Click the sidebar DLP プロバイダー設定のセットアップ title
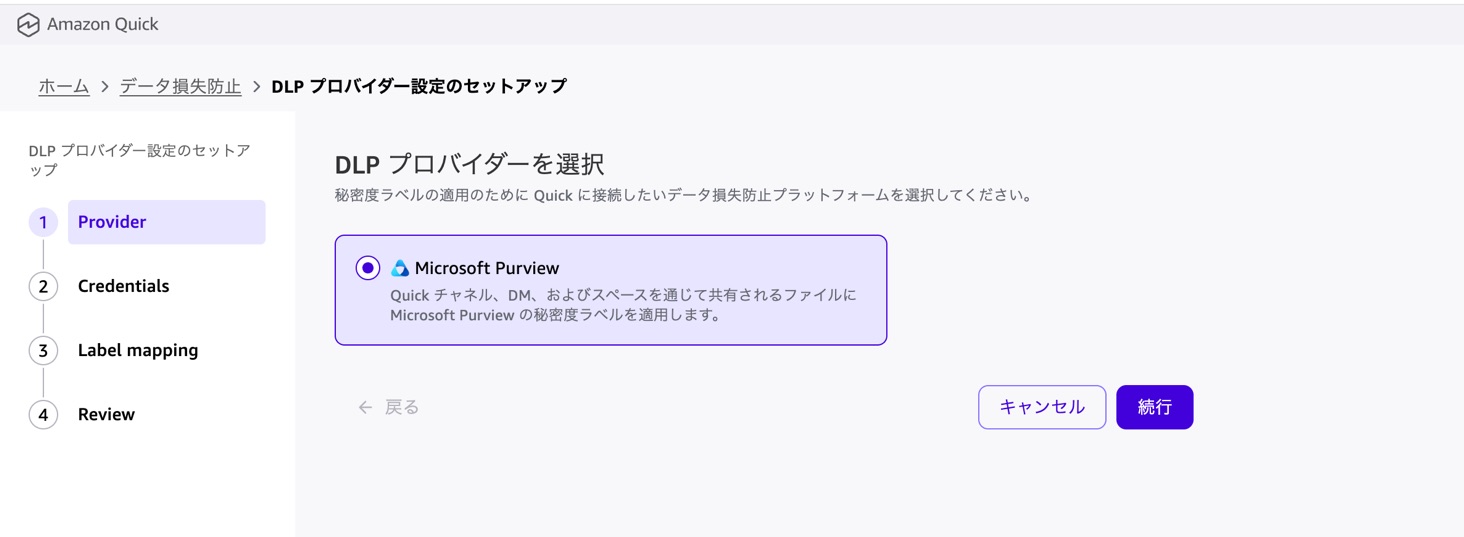The width and height of the screenshot is (1464, 537). click(140, 160)
